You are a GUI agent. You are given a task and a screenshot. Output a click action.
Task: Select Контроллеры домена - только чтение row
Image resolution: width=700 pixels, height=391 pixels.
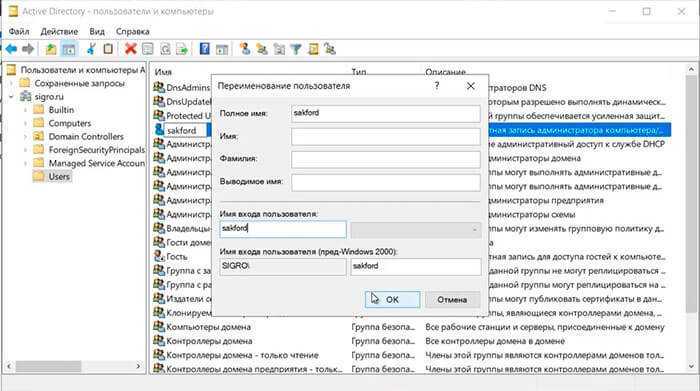pos(242,356)
